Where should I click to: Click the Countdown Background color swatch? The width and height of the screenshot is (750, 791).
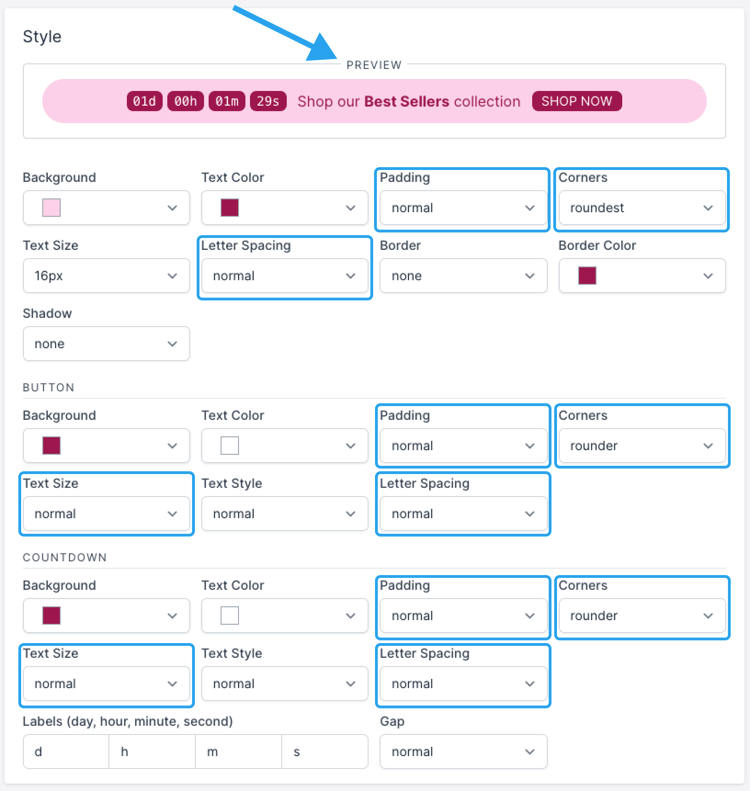tap(51, 616)
